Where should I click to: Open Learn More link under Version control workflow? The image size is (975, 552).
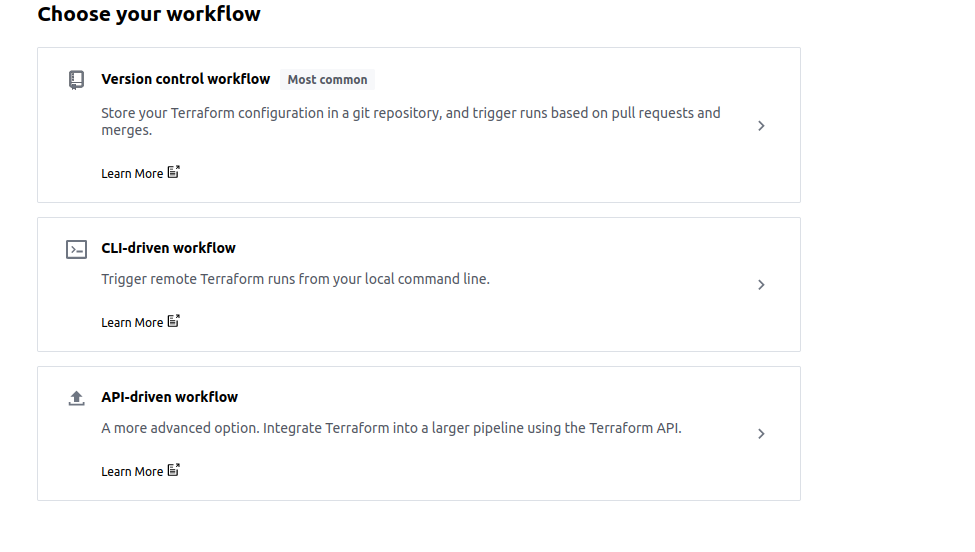point(132,173)
